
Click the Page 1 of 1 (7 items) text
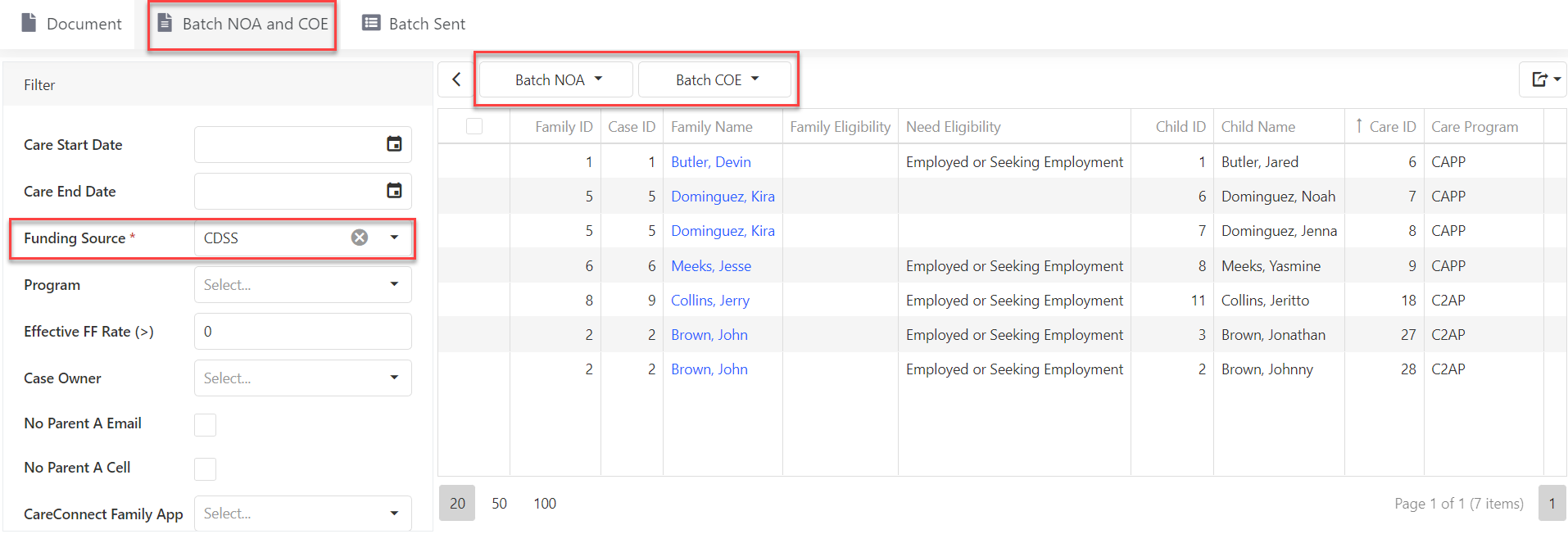(x=1459, y=504)
